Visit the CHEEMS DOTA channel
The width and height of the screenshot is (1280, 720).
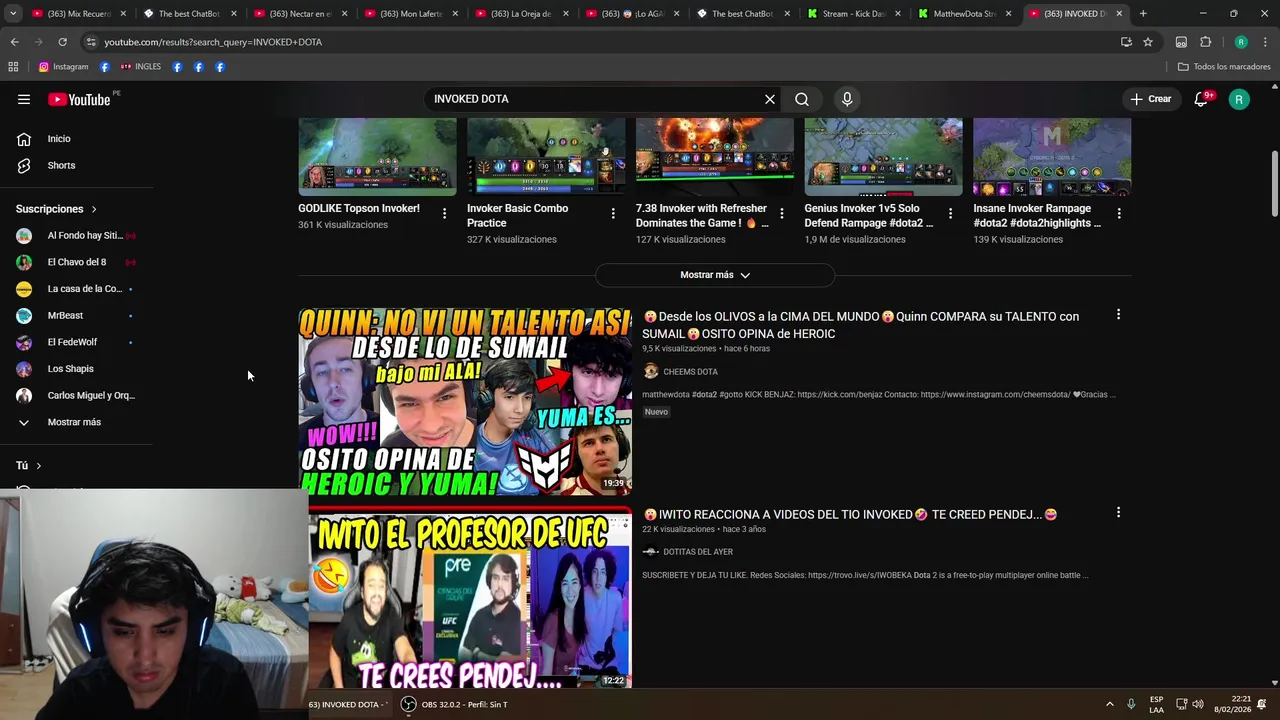[x=690, y=372]
